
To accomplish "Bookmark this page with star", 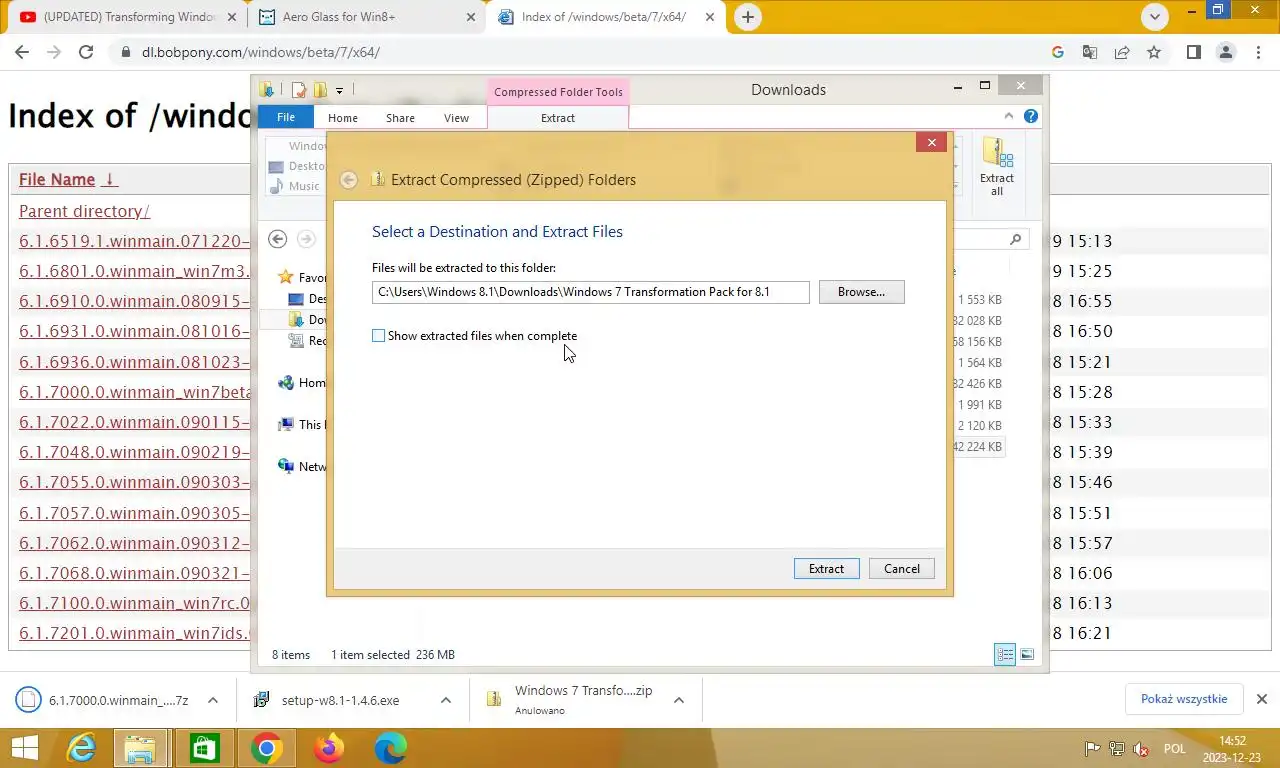I will point(1154,52).
